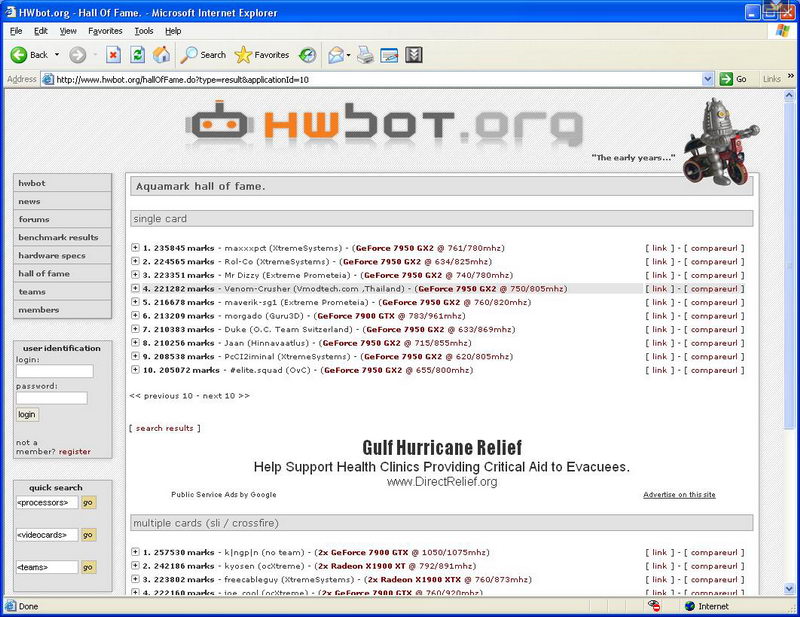The image size is (800, 617).
Task: Click the login button
Action: 27,414
